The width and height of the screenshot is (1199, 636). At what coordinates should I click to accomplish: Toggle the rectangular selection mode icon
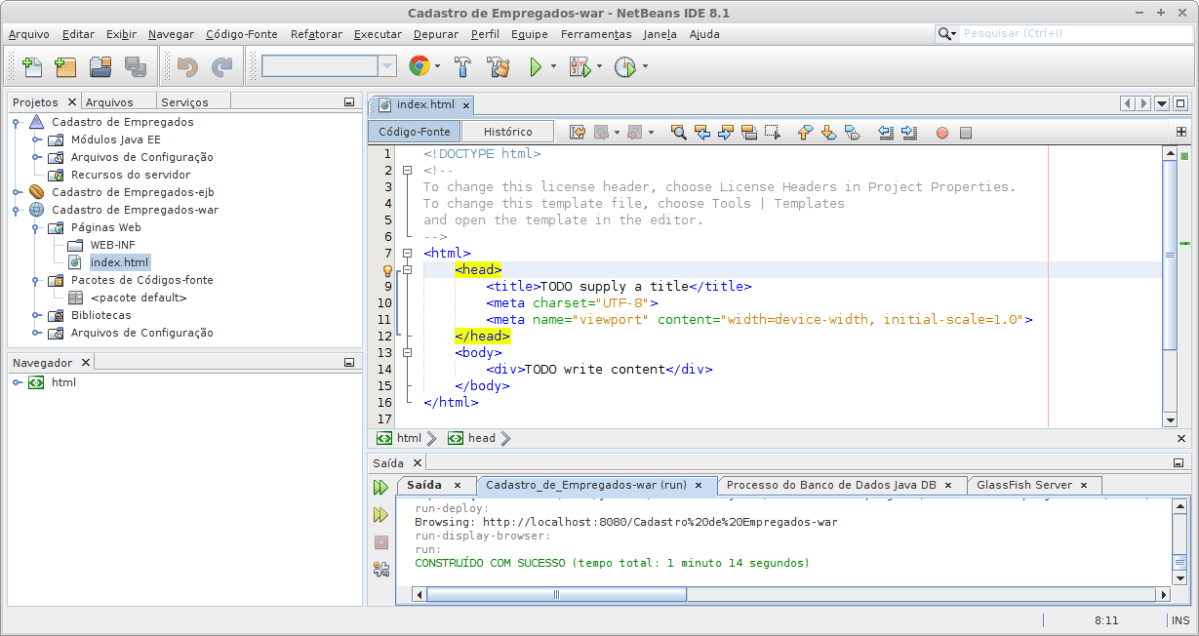click(772, 132)
